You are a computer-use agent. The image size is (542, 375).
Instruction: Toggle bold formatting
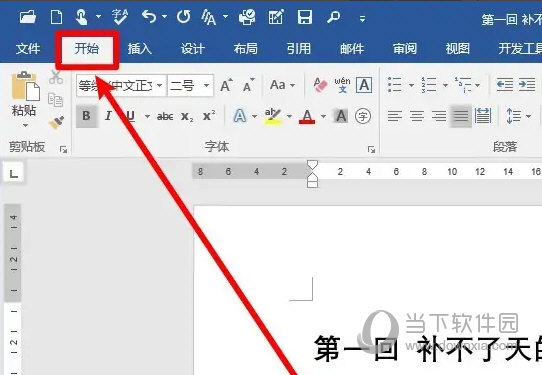(86, 116)
